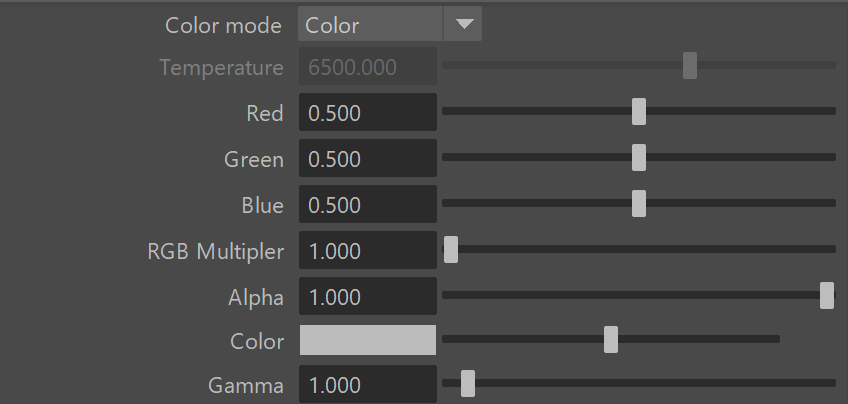848x404 pixels.
Task: Click the Gamma label text
Action: pos(246,385)
